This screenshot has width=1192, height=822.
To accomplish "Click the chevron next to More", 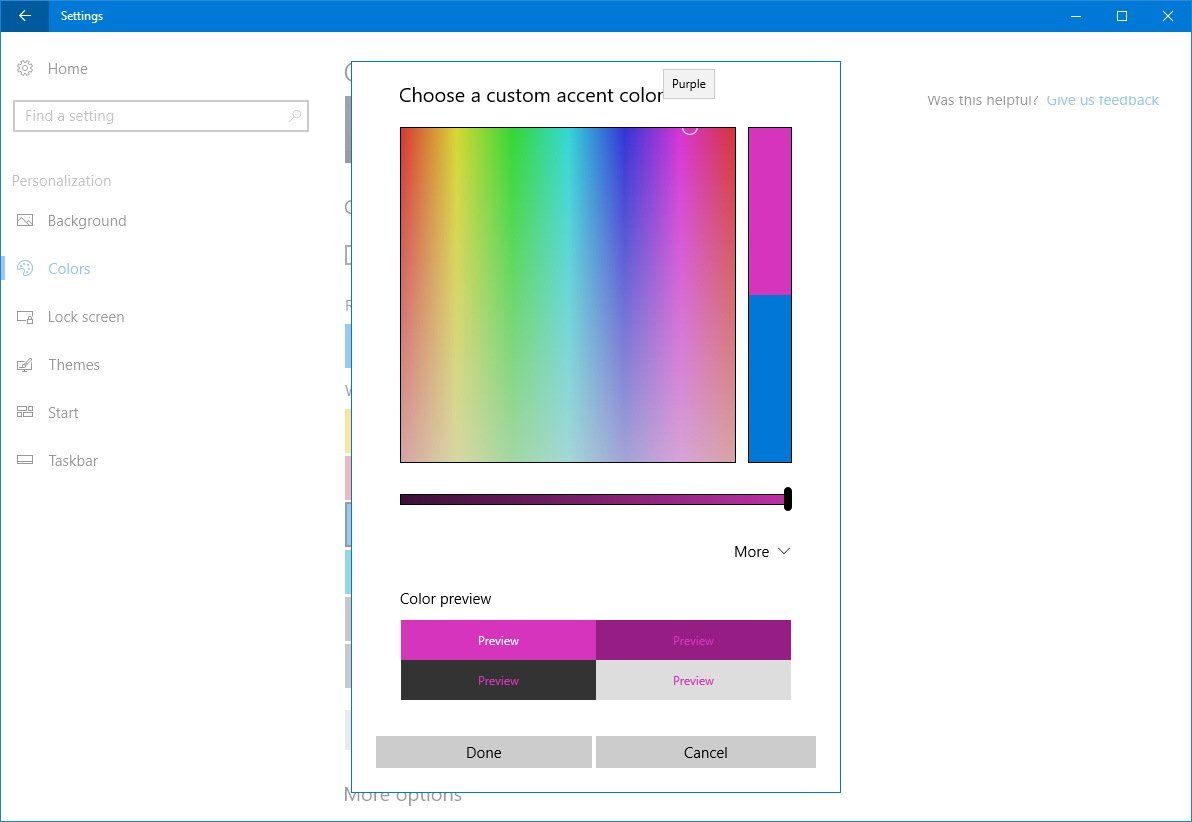I will coord(785,551).
